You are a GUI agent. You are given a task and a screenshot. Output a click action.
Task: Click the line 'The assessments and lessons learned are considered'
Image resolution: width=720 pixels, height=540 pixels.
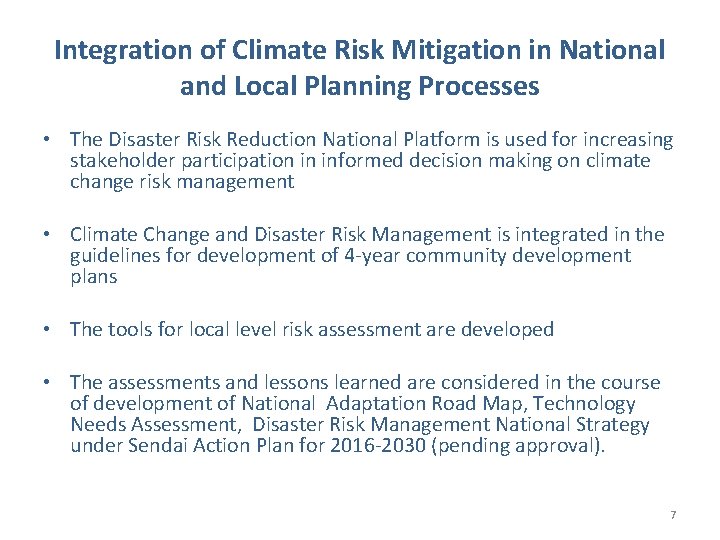pos(365,382)
